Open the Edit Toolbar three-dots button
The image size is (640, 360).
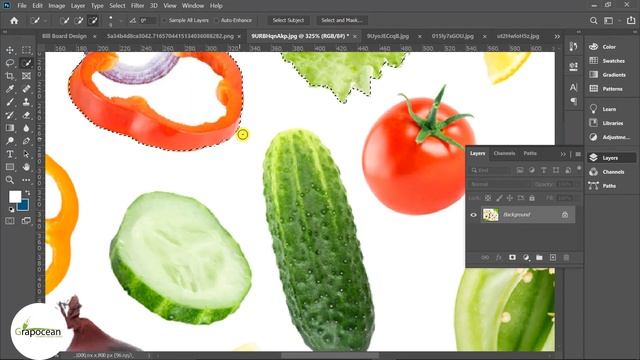click(x=26, y=180)
